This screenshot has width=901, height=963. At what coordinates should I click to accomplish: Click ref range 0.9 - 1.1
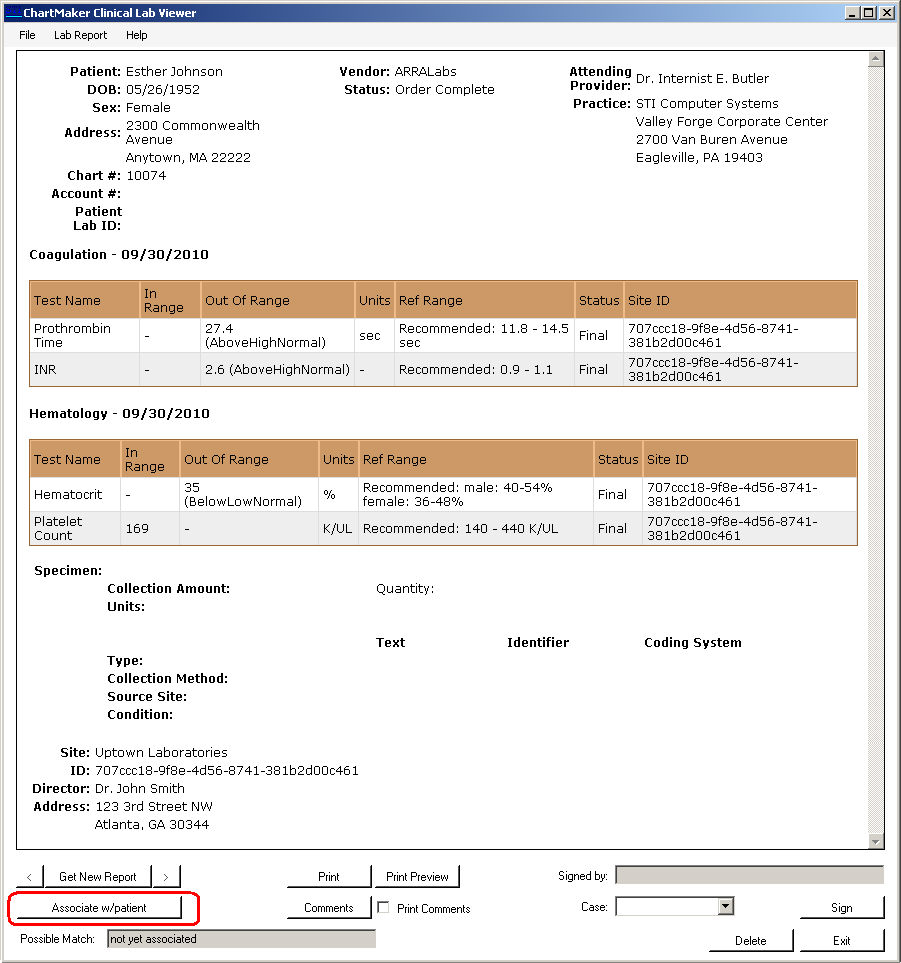click(x=475, y=369)
